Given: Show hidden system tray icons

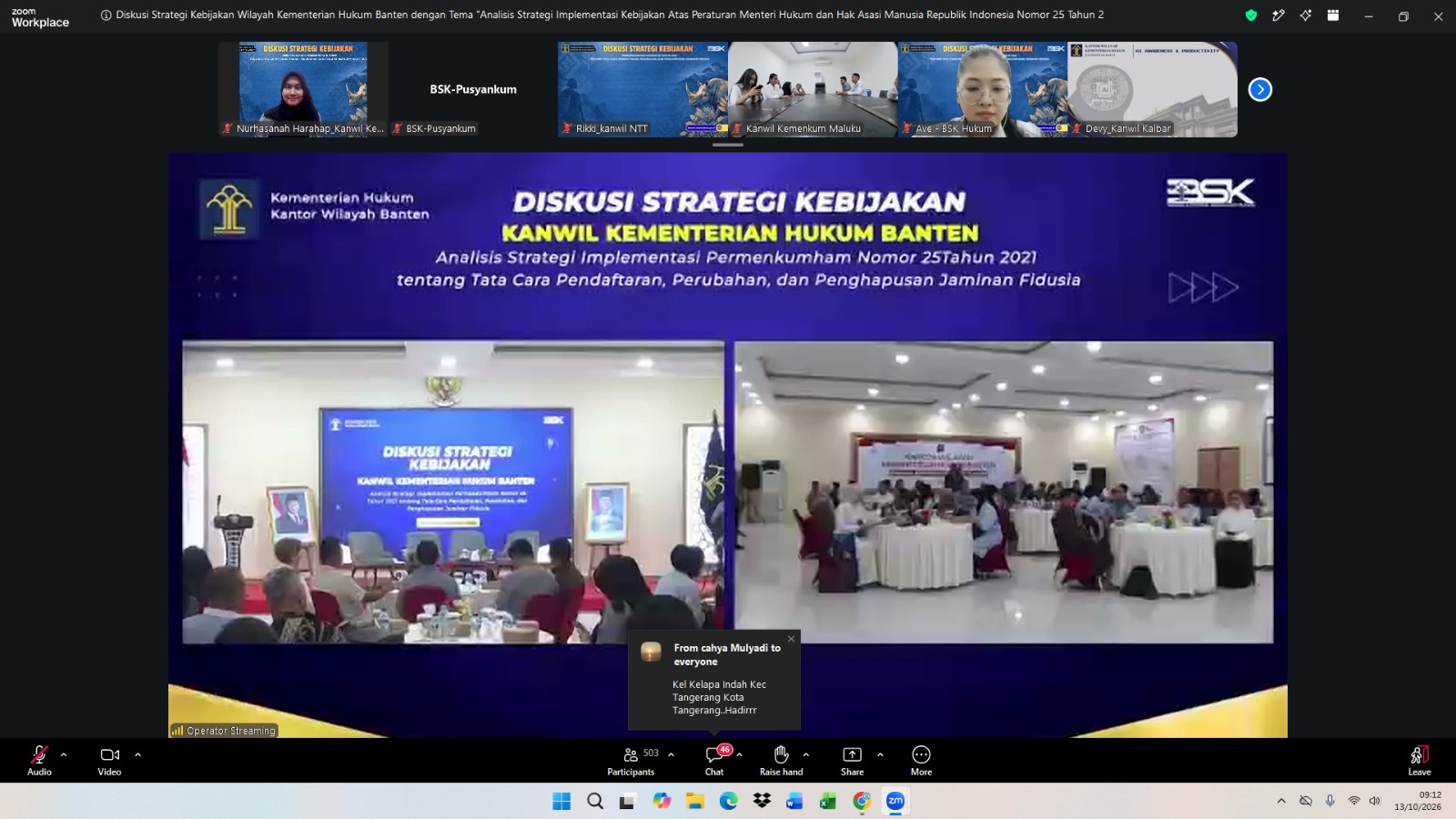Looking at the screenshot, I should (1281, 801).
